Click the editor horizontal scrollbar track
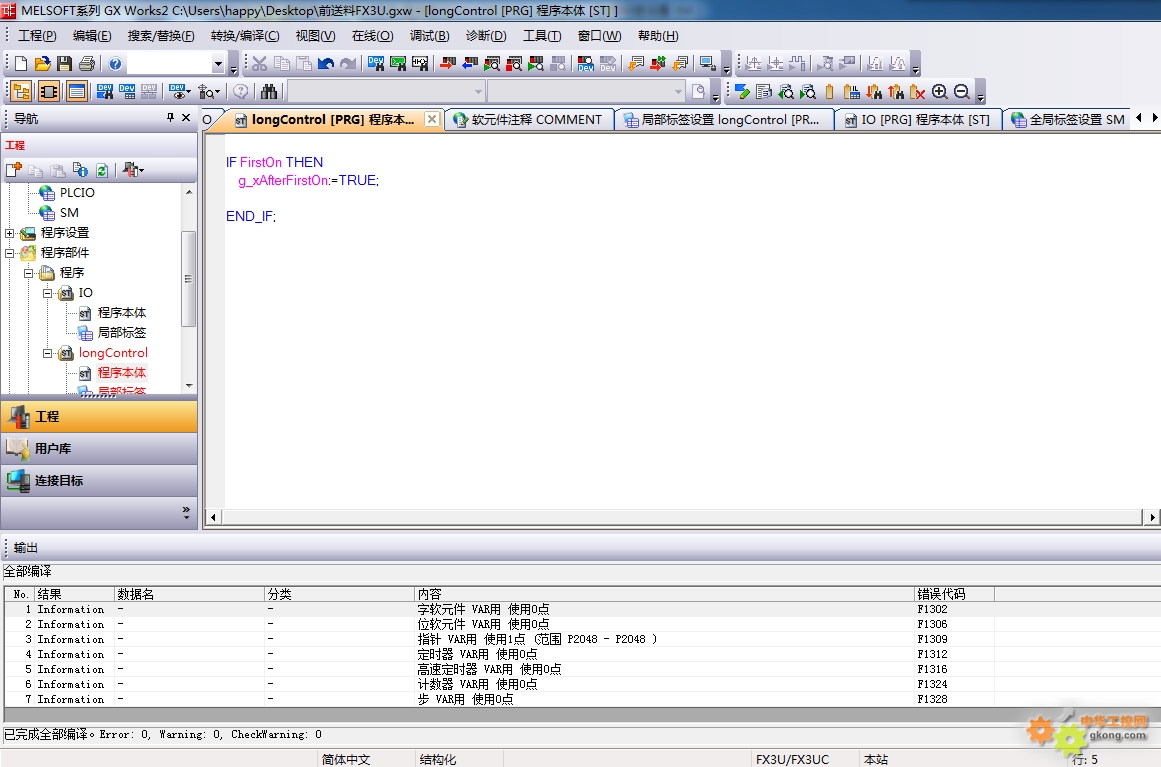Viewport: 1161px width, 767px height. click(680, 517)
